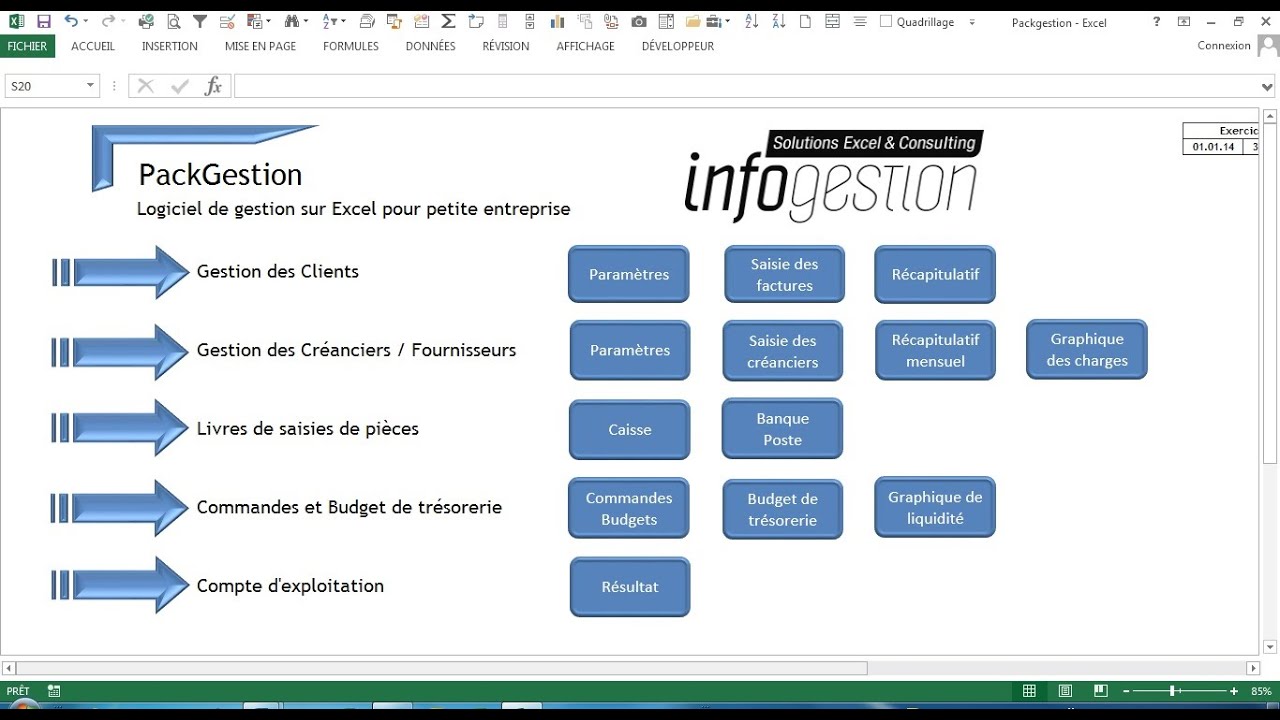Open the DÉVELOPPEUR ribbon tab
Image resolution: width=1280 pixels, height=720 pixels.
coord(678,46)
